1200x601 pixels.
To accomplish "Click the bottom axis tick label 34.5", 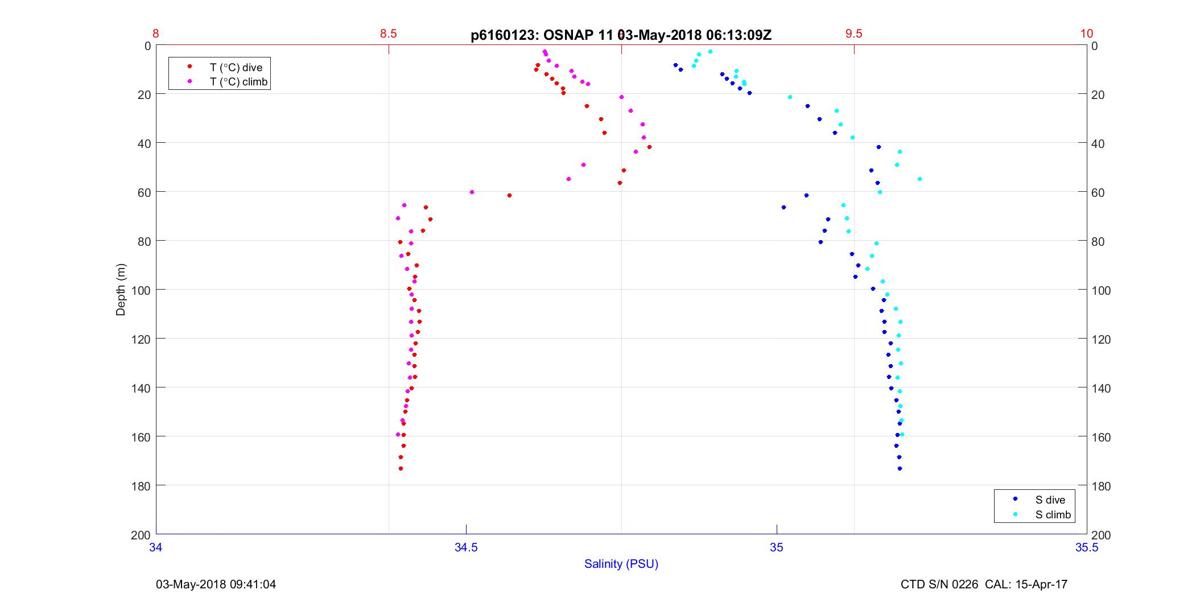I will (x=466, y=547).
